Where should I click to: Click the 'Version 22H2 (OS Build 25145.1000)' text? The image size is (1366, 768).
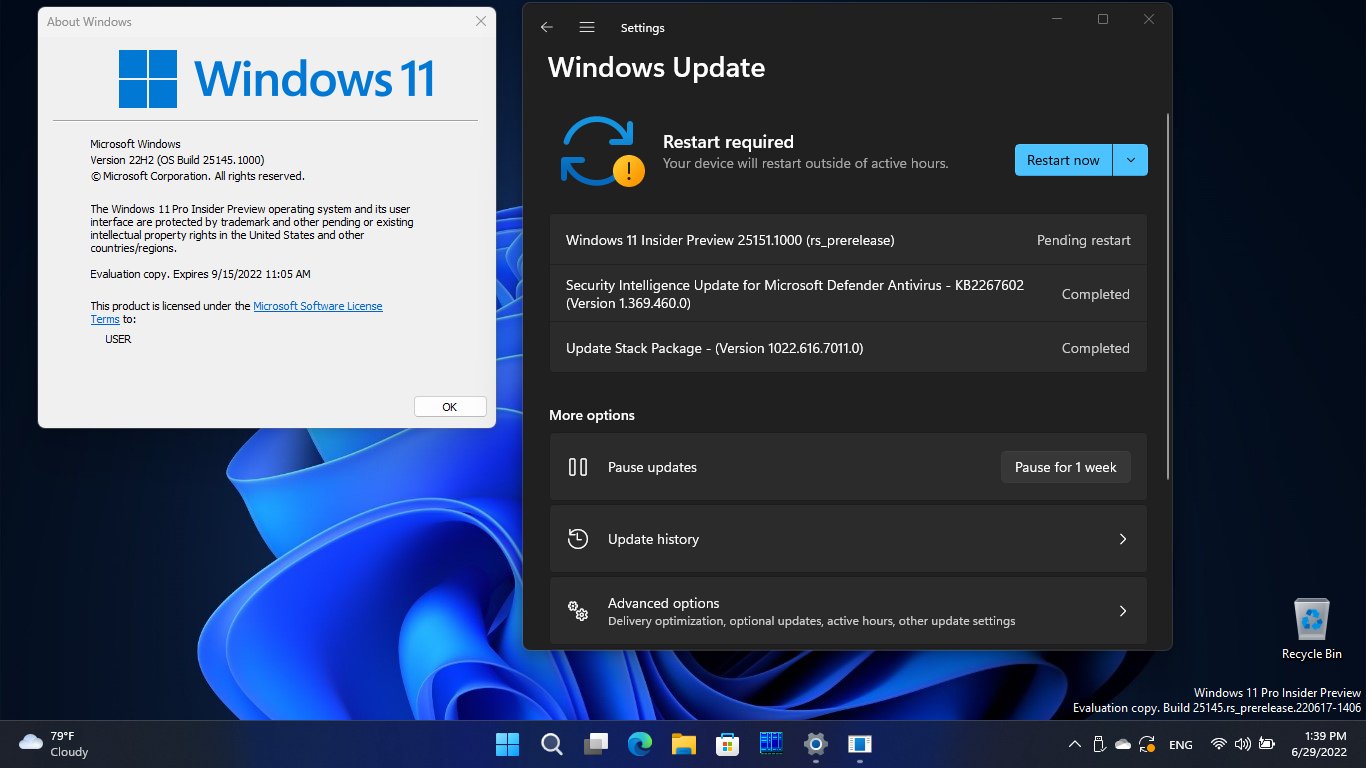(178, 160)
